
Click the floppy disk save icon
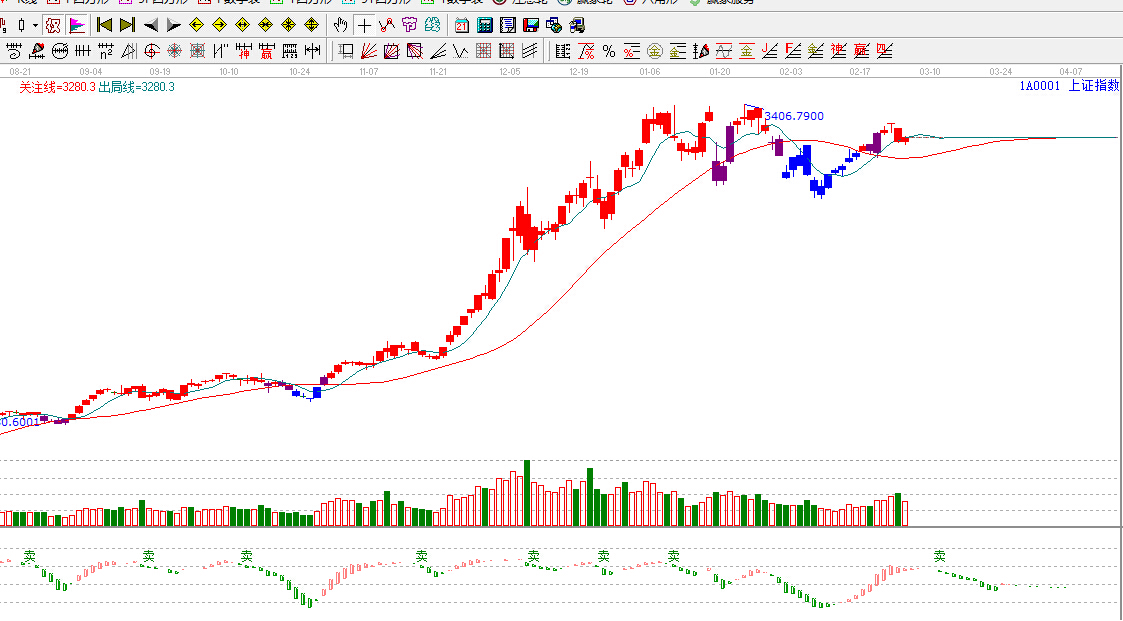(x=531, y=25)
